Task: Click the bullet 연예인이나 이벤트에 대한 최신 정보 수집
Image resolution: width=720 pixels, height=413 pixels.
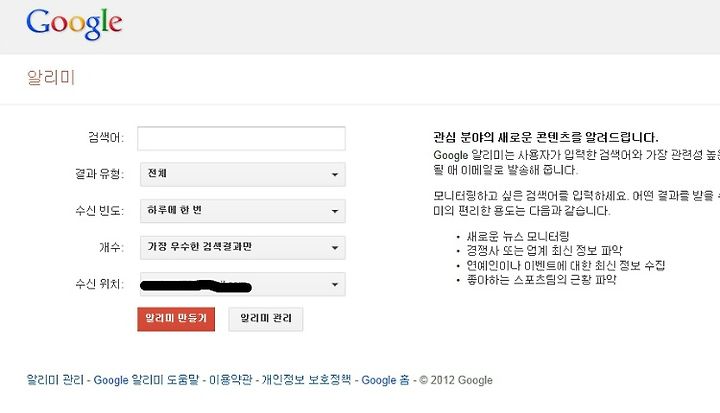Action: coord(566,265)
